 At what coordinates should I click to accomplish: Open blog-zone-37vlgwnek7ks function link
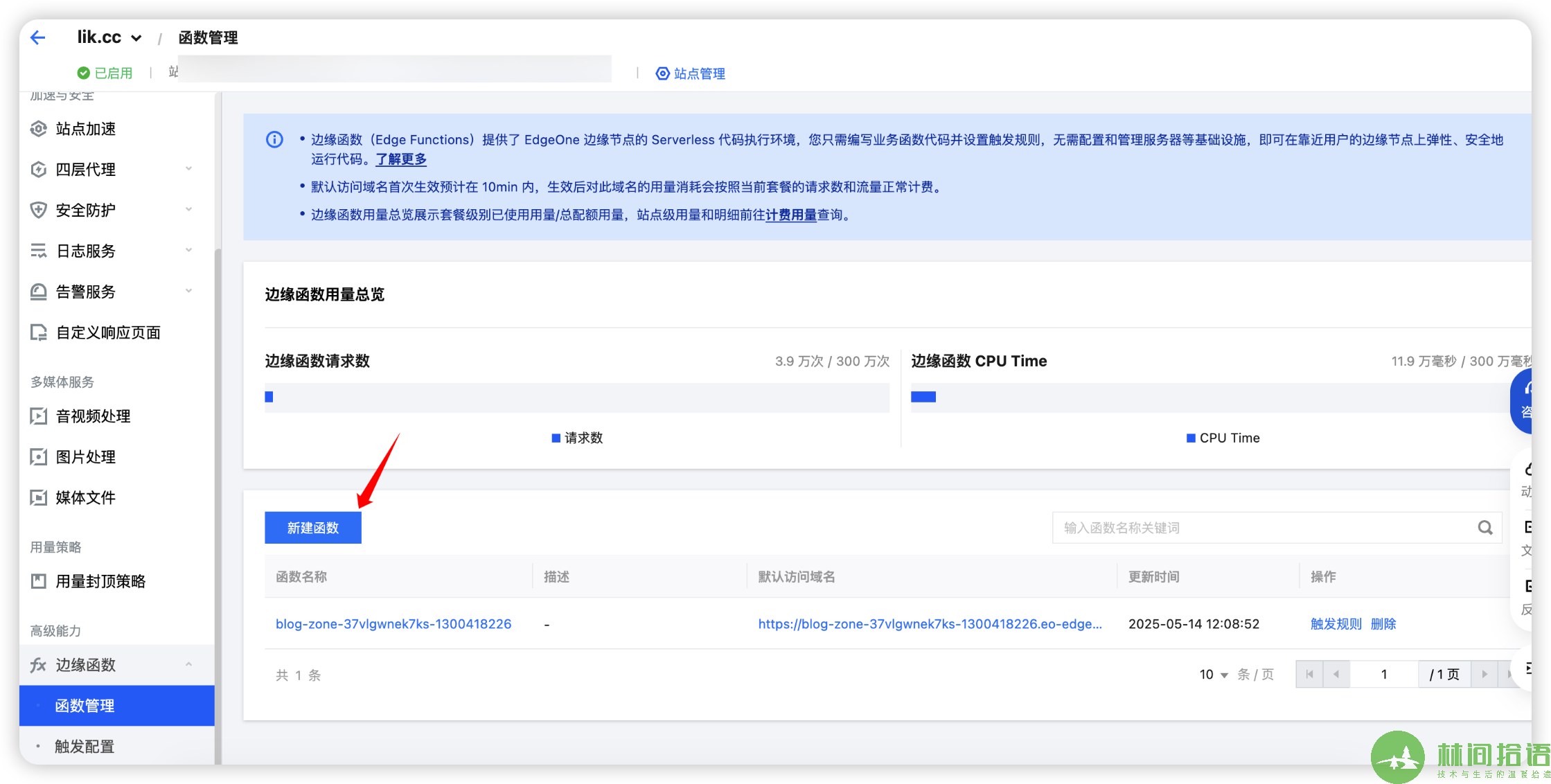point(393,624)
